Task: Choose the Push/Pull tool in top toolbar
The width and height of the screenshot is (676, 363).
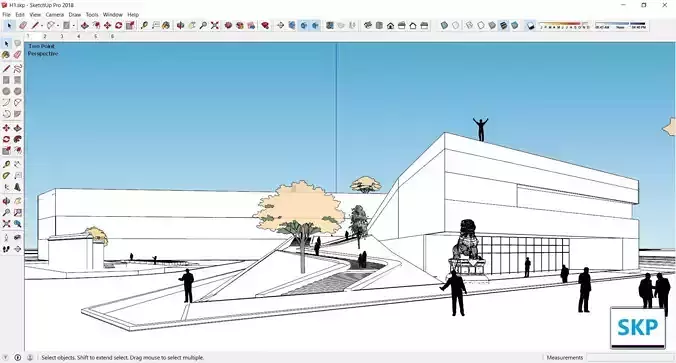Action: [x=84, y=25]
